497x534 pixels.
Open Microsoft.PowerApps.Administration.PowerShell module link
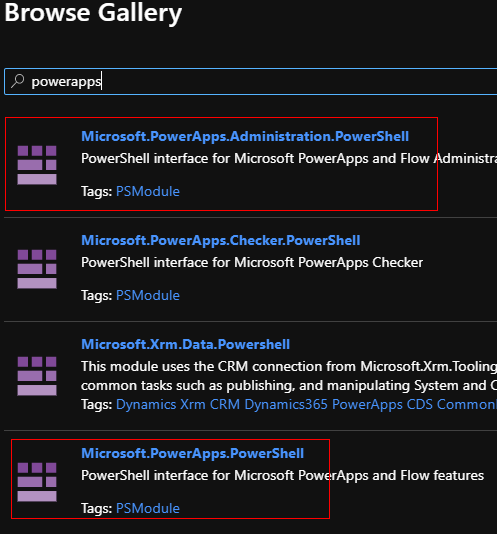click(x=245, y=137)
